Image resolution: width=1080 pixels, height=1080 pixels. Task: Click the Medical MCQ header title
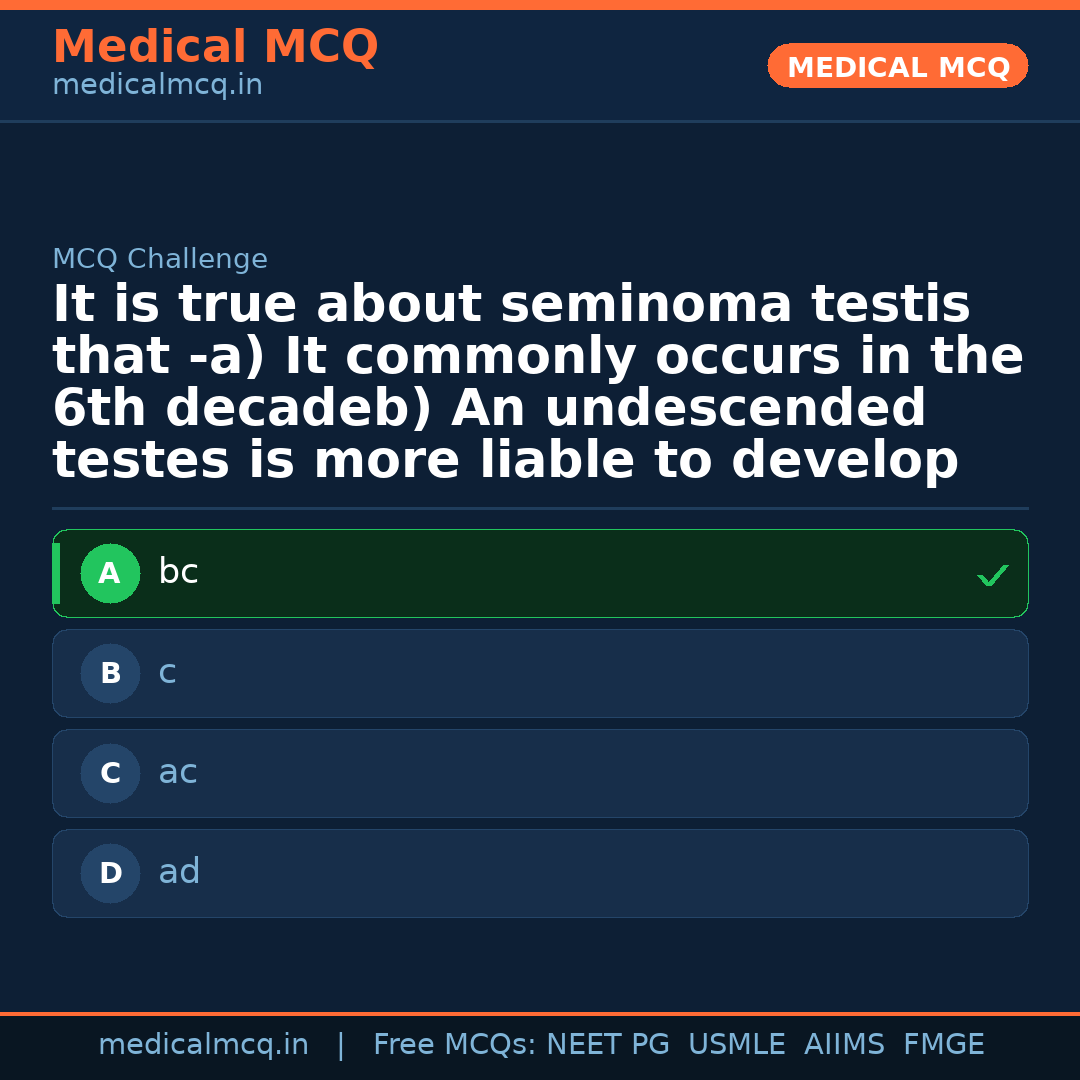(x=215, y=47)
